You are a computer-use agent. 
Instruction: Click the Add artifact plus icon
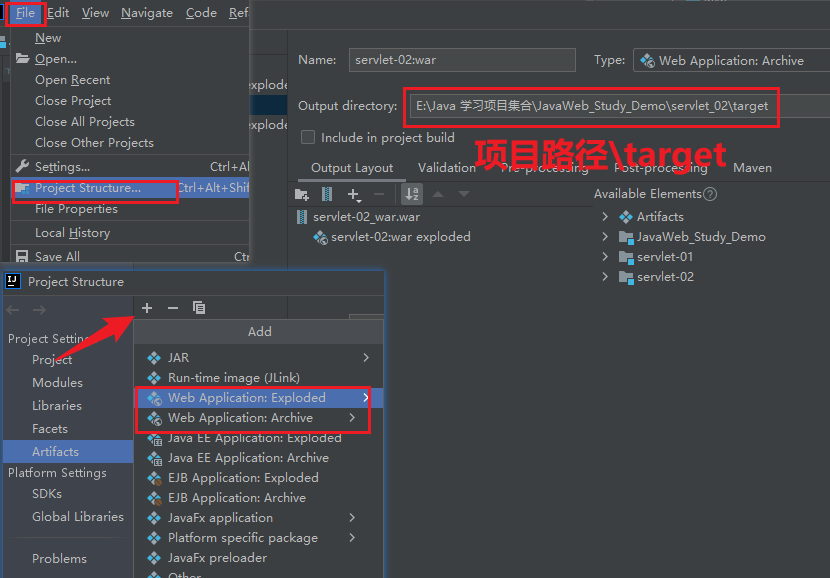click(x=147, y=308)
